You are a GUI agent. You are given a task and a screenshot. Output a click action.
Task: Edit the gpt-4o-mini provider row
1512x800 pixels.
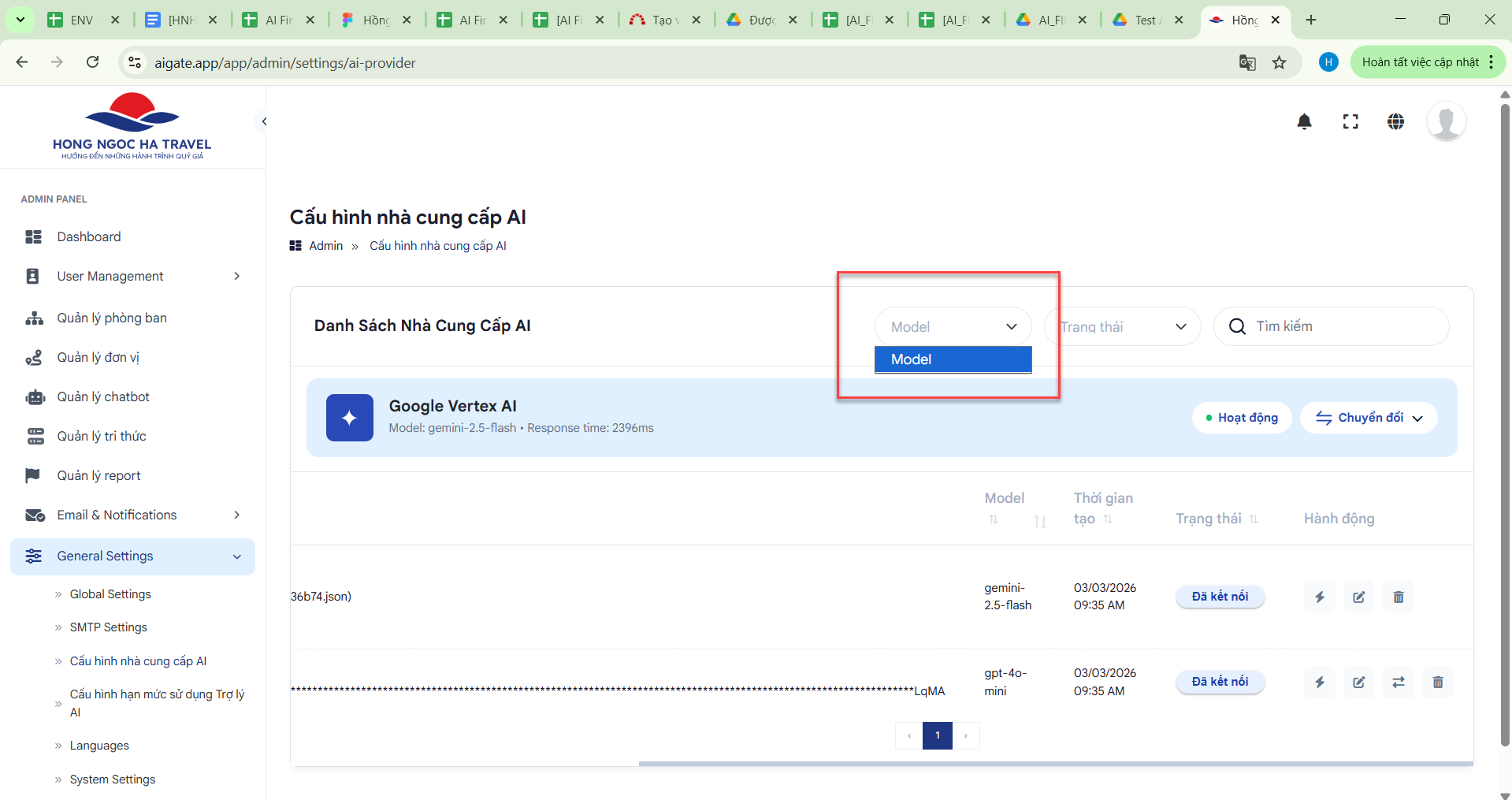[1358, 683]
